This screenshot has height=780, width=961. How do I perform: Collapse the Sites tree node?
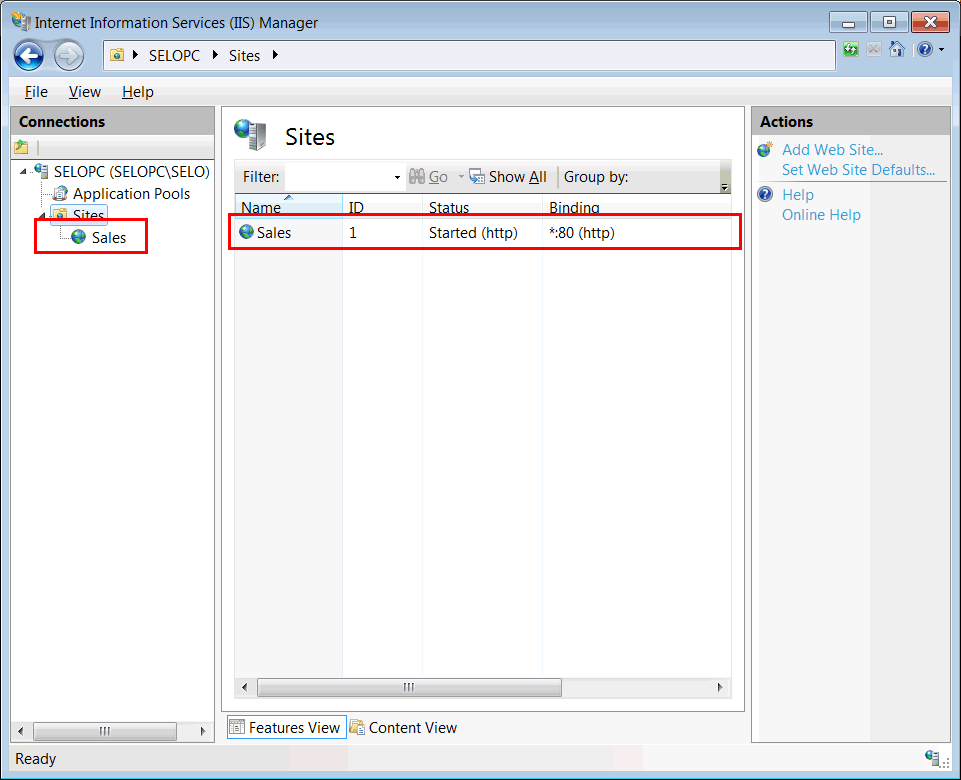pos(42,215)
